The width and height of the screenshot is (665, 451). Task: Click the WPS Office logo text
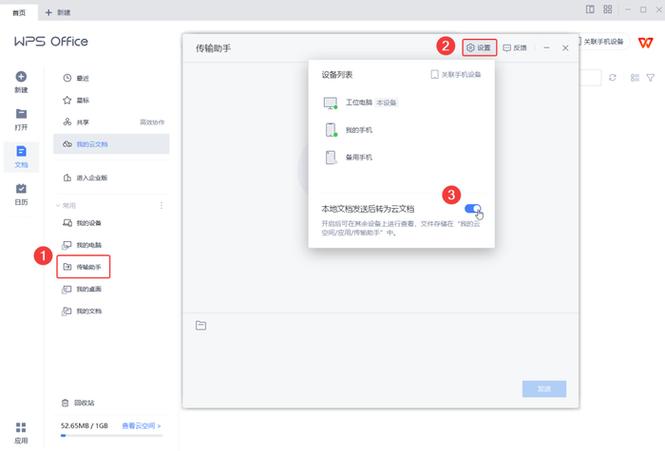pyautogui.click(x=51, y=42)
